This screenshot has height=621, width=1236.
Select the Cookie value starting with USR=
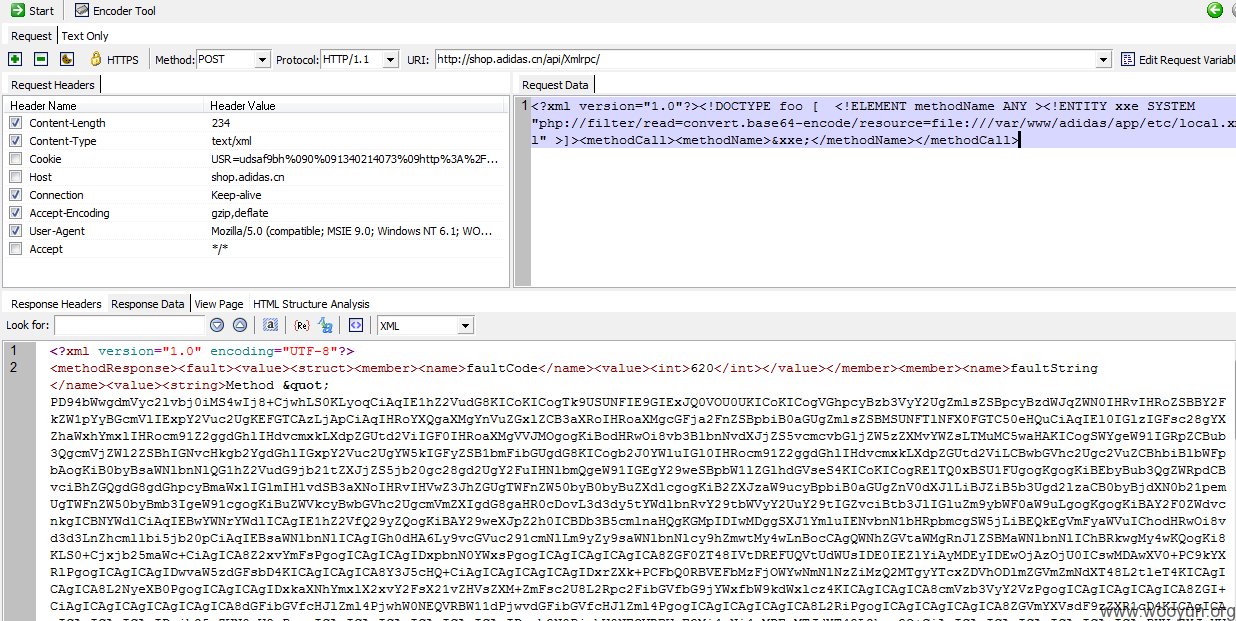click(x=354, y=159)
